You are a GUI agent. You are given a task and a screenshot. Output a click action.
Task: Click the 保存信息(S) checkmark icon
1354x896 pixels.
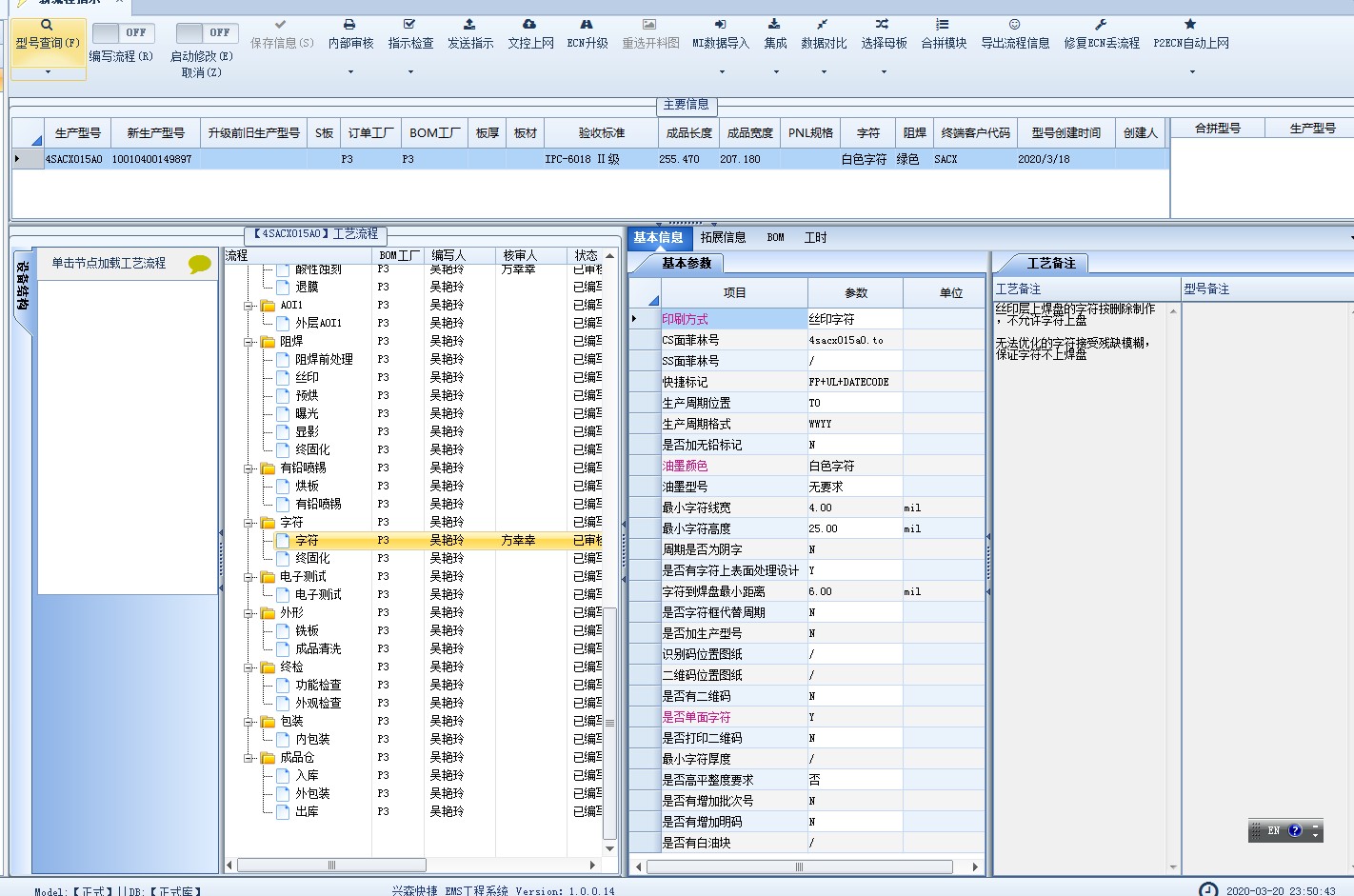(x=280, y=24)
